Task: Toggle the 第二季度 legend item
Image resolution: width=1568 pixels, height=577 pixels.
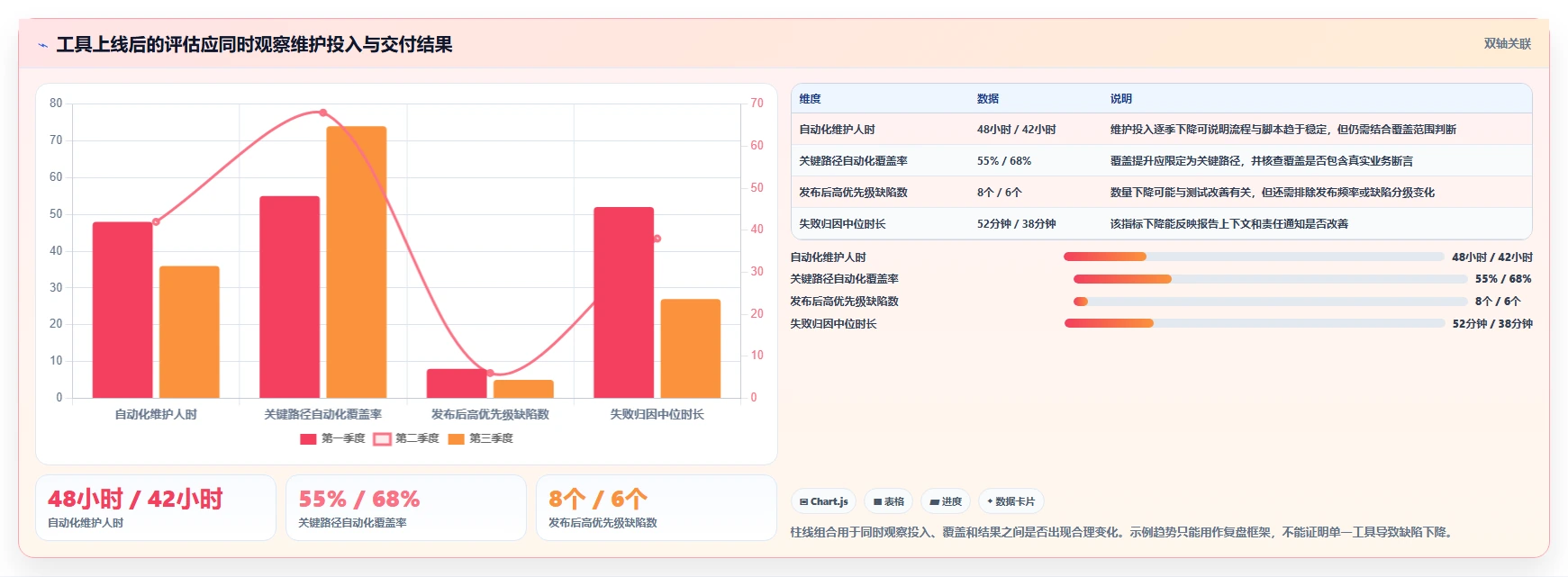Action: tap(406, 438)
